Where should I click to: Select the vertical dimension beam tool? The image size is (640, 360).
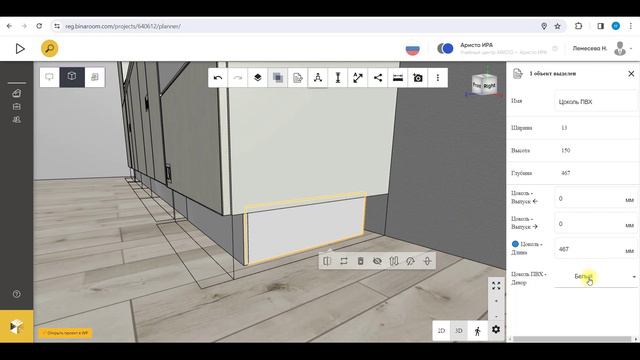point(338,78)
